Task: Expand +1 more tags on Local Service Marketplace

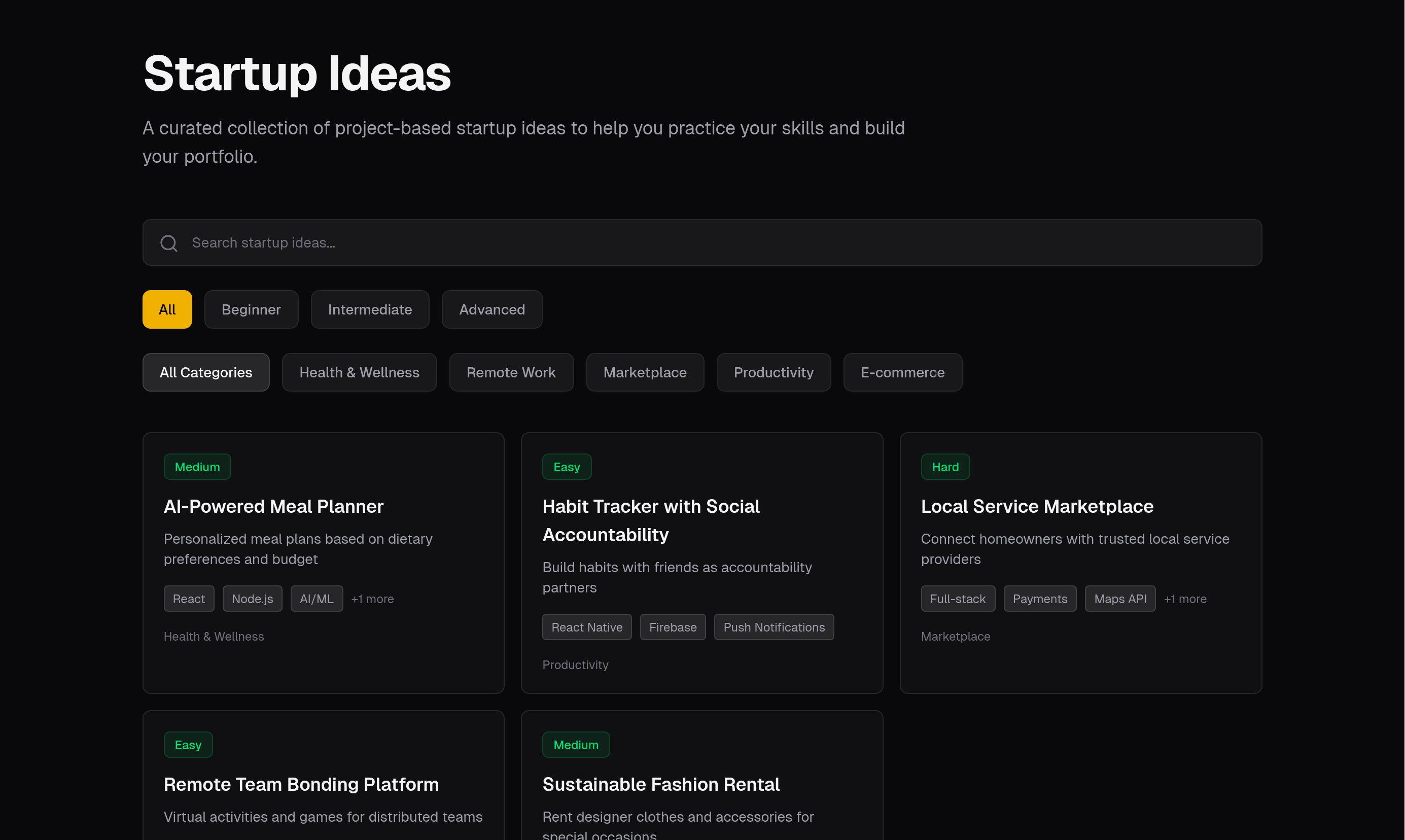Action: (1185, 599)
